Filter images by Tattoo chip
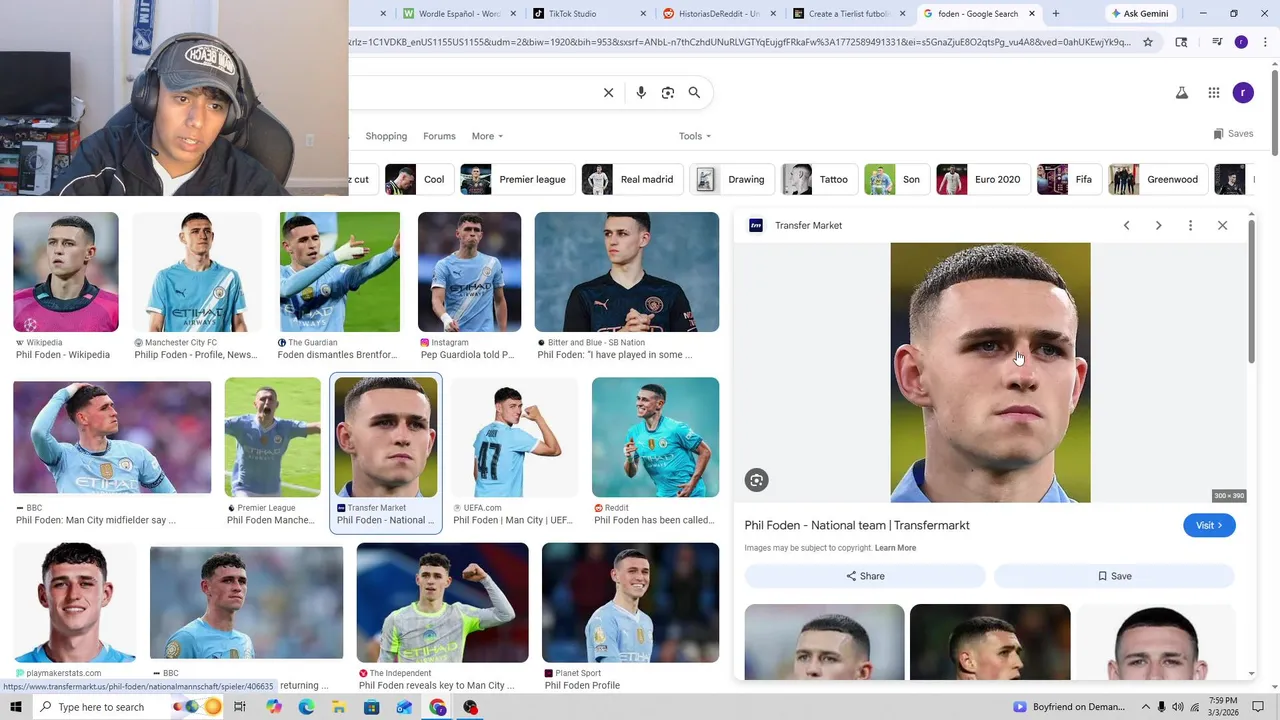1280x720 pixels. pyautogui.click(x=820, y=180)
